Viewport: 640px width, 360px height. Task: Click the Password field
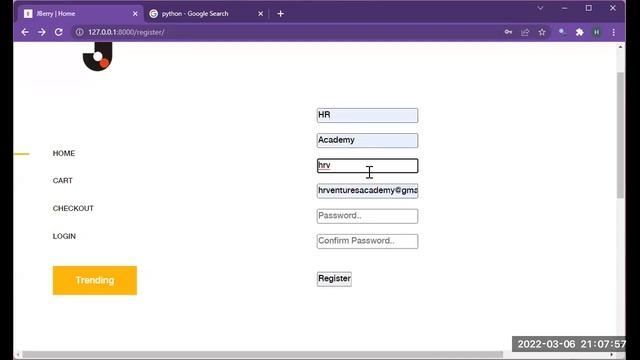coord(367,216)
